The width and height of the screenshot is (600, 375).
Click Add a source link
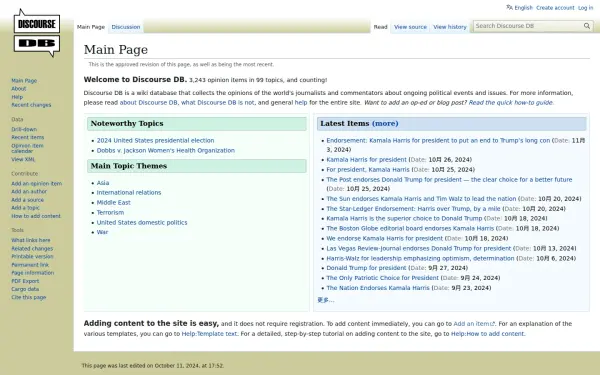(x=28, y=200)
